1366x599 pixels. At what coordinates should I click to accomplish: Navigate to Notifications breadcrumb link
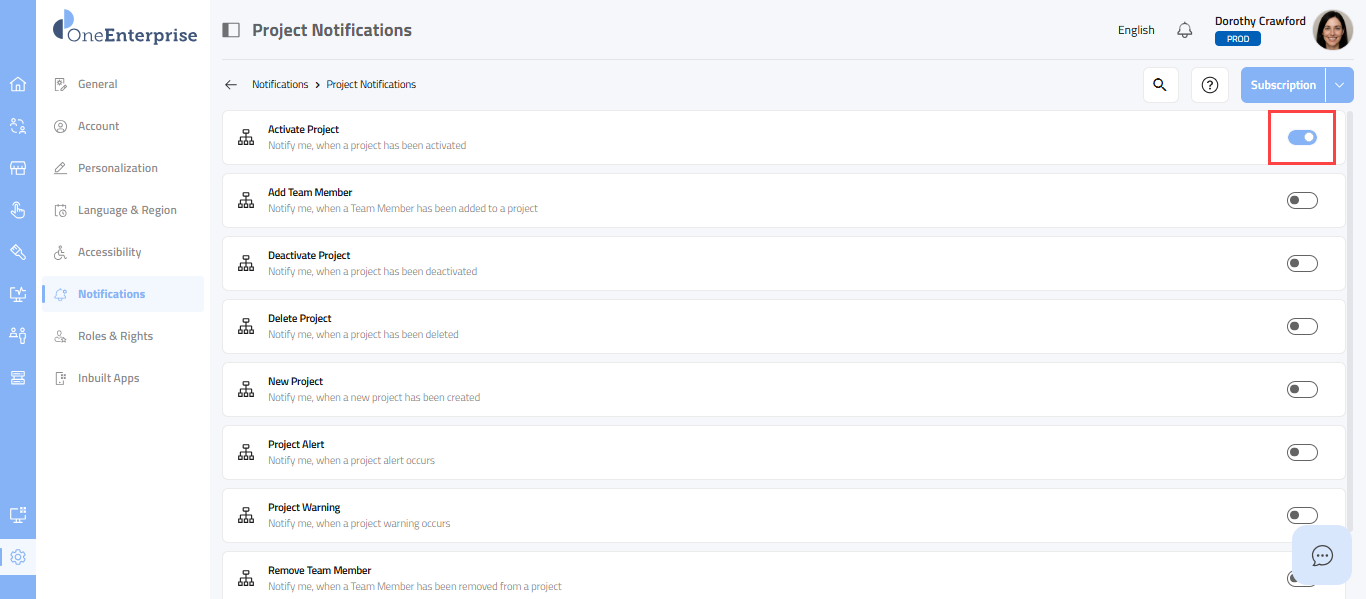(x=280, y=85)
